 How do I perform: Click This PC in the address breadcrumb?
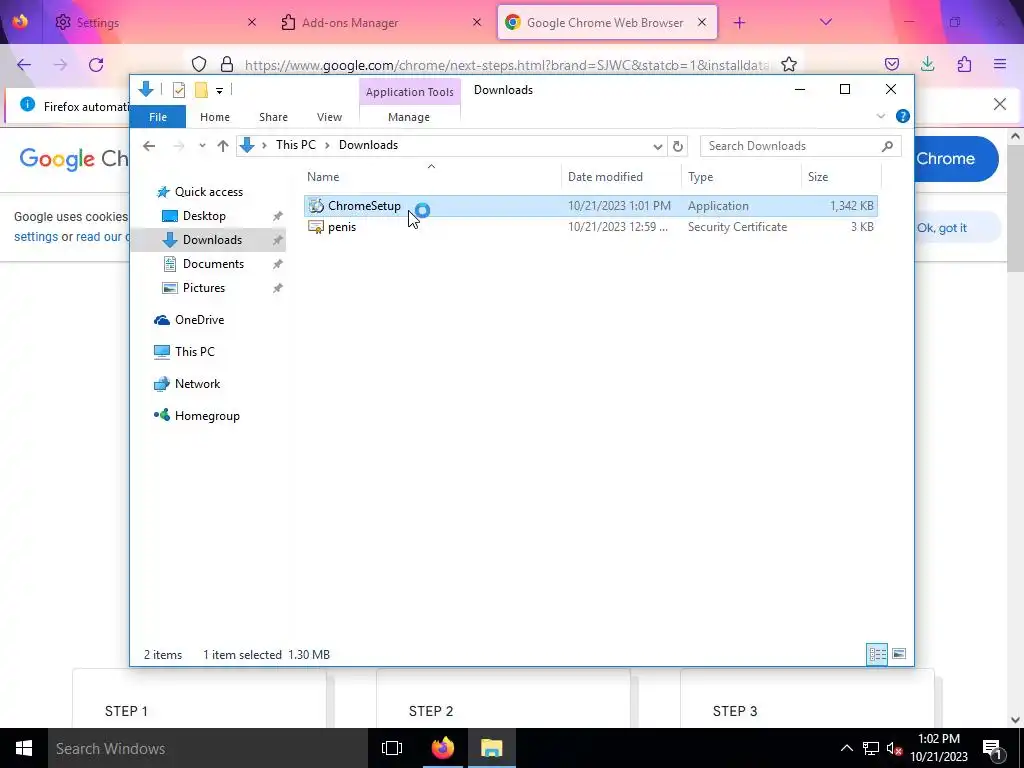[x=295, y=145]
